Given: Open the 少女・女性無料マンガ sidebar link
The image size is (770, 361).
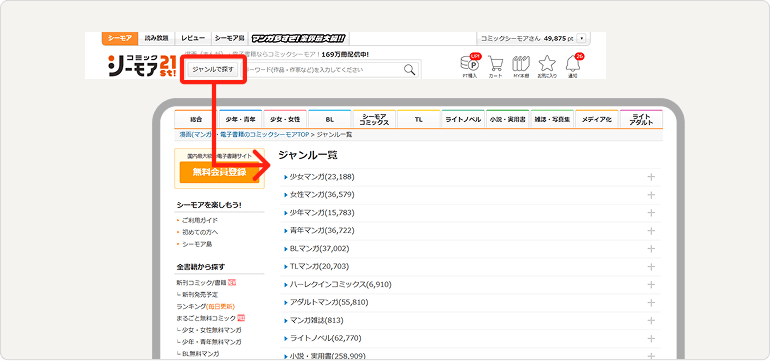Looking at the screenshot, I should pos(212,330).
